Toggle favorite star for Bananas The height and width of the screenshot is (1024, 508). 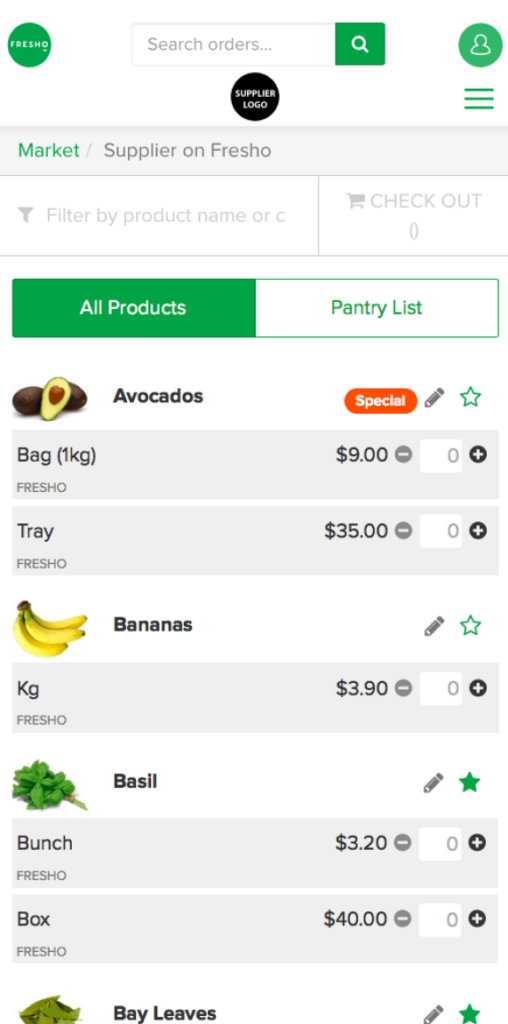[470, 626]
